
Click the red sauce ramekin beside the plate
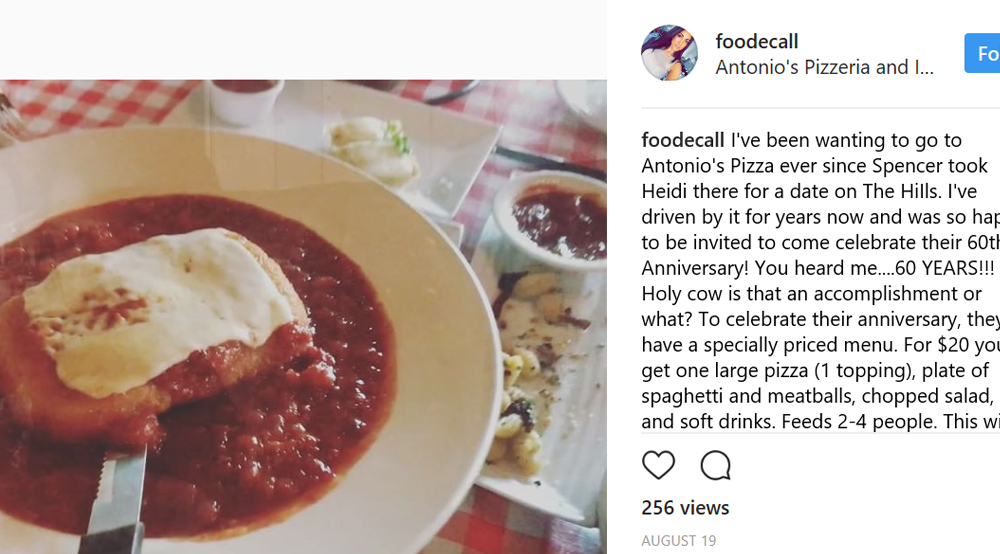556,220
